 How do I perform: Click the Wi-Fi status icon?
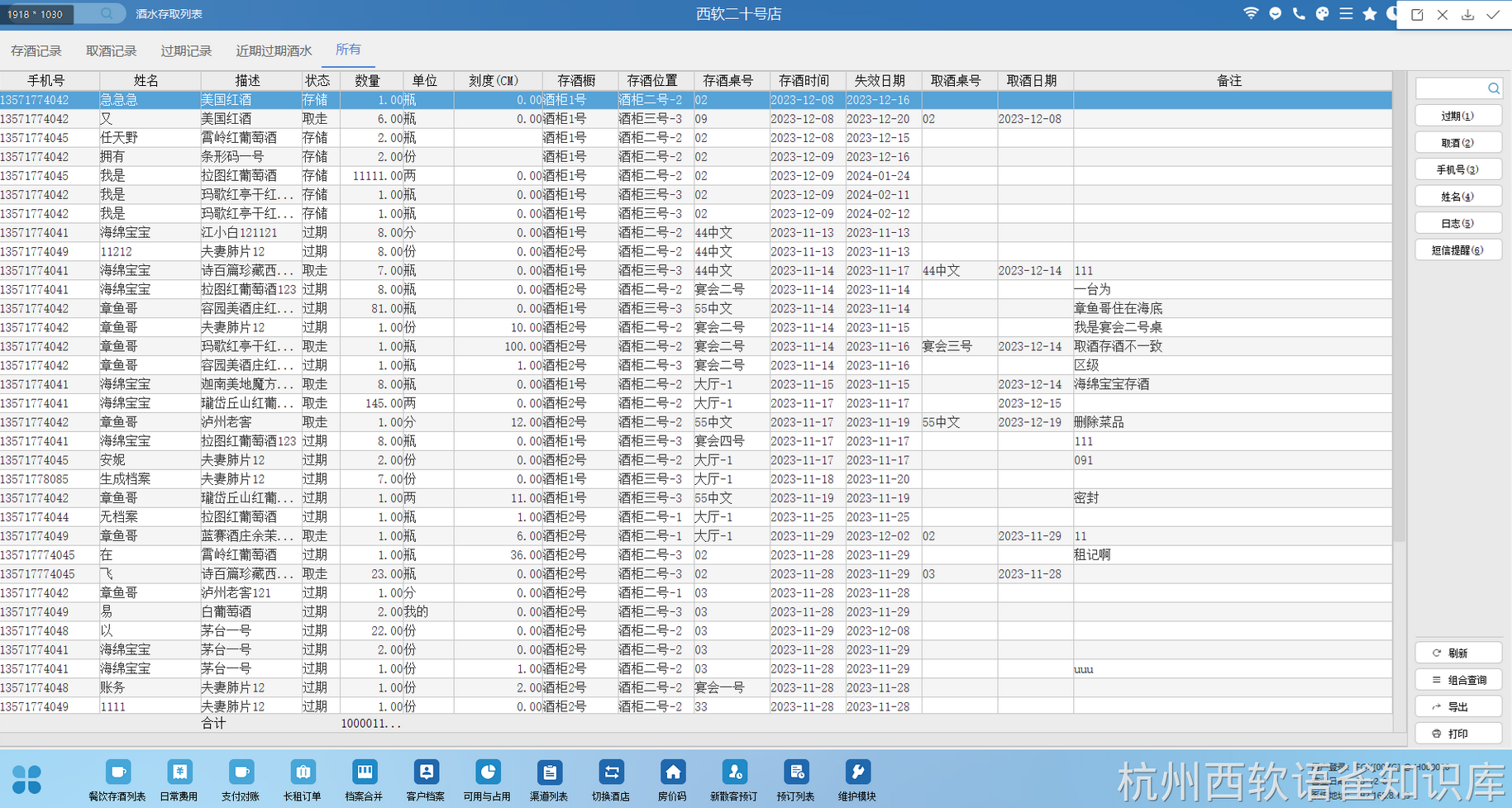point(1251,13)
